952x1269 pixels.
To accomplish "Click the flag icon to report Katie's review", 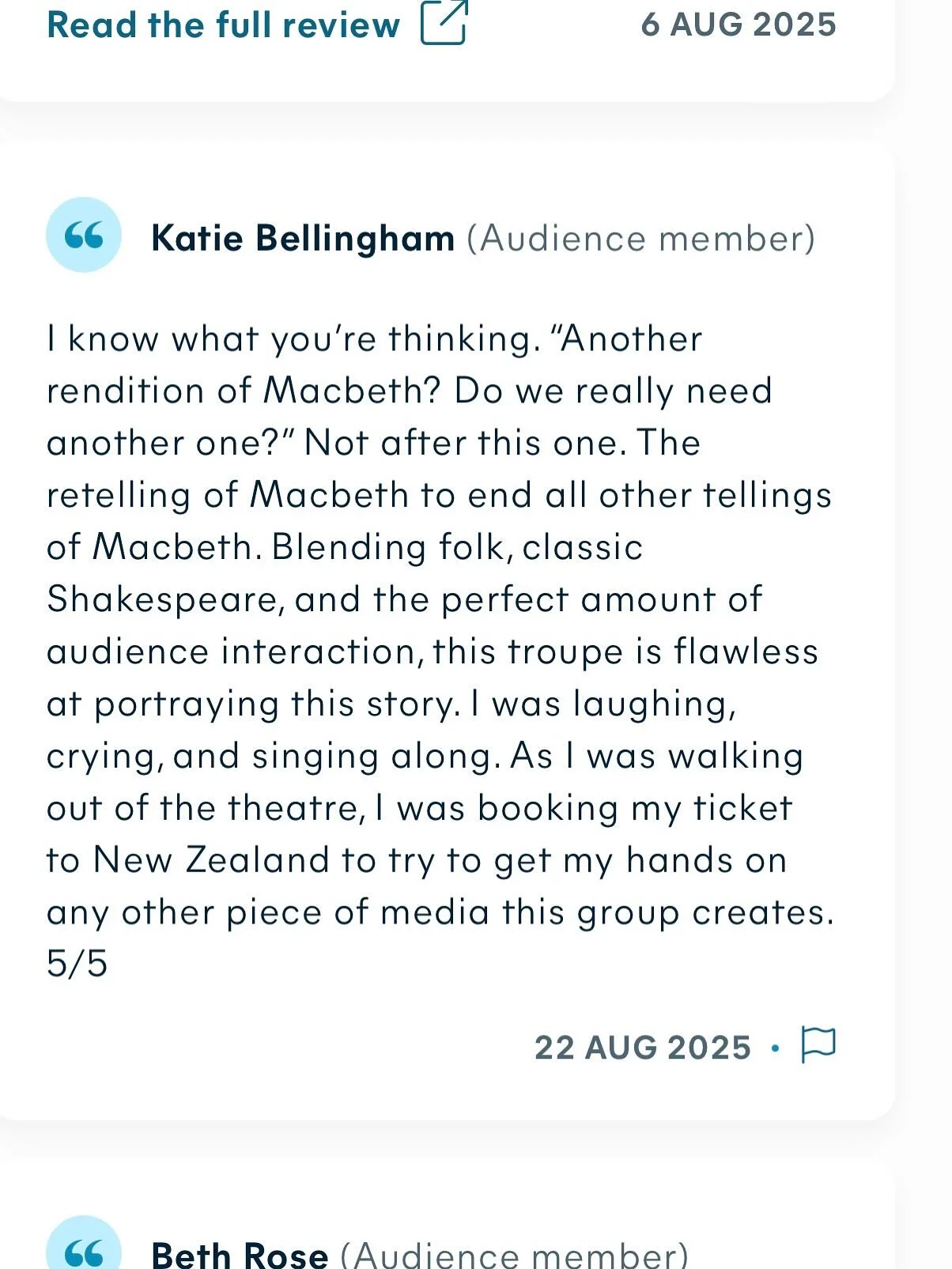I will [818, 1046].
